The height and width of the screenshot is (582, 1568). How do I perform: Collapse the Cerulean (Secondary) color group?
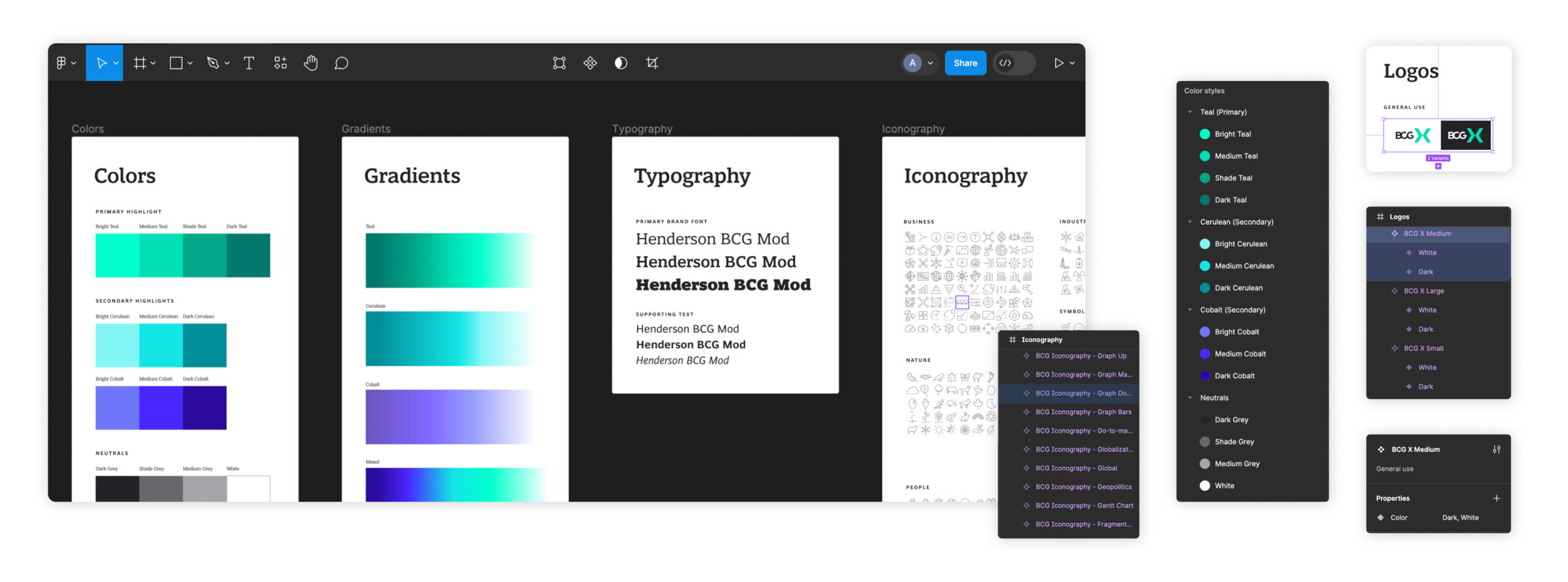[x=1190, y=222]
